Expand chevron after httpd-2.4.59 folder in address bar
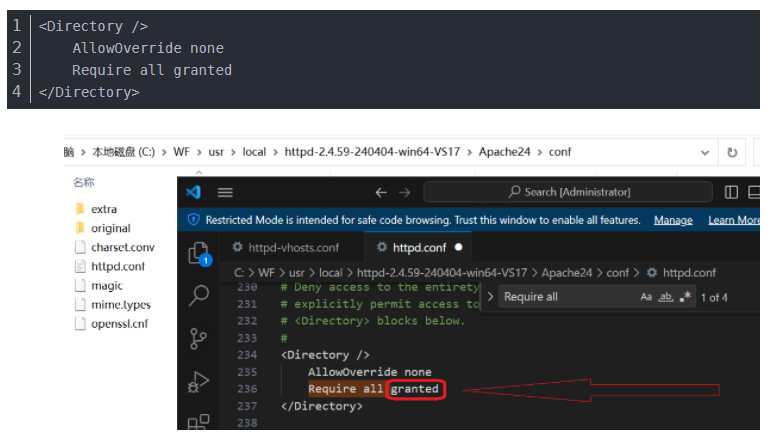 pos(470,153)
